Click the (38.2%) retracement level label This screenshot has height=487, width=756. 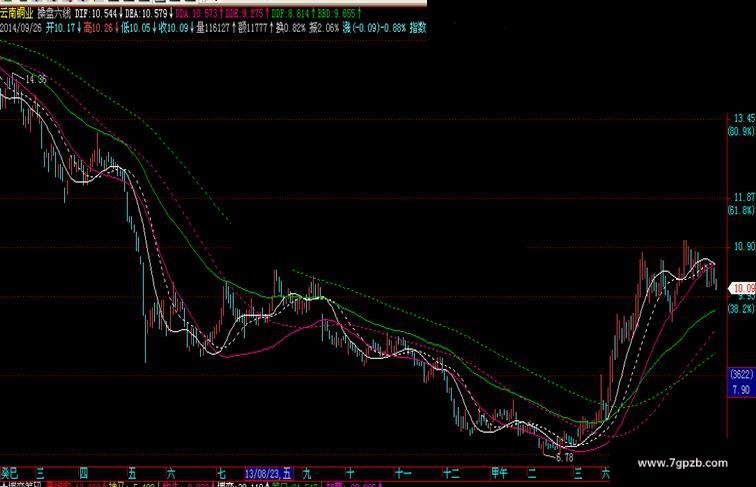742,309
